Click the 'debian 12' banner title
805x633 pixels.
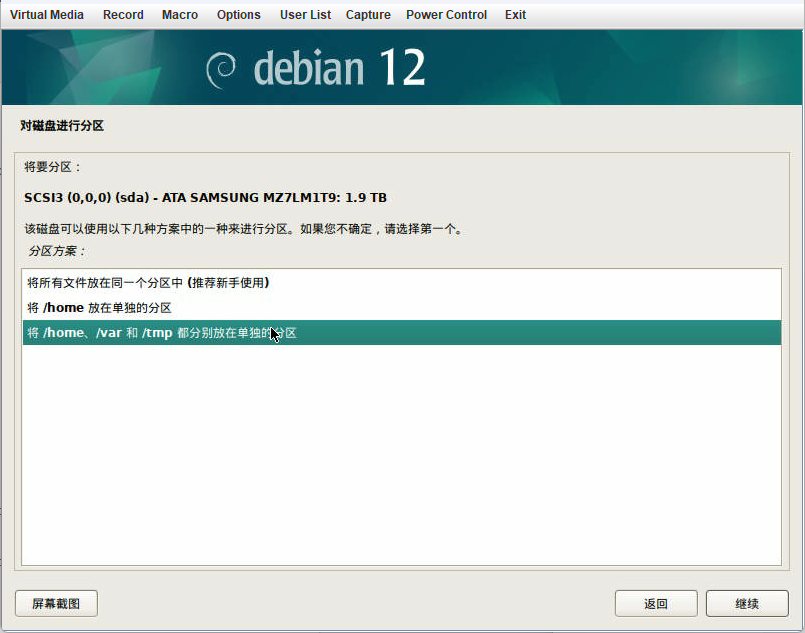[x=339, y=68]
